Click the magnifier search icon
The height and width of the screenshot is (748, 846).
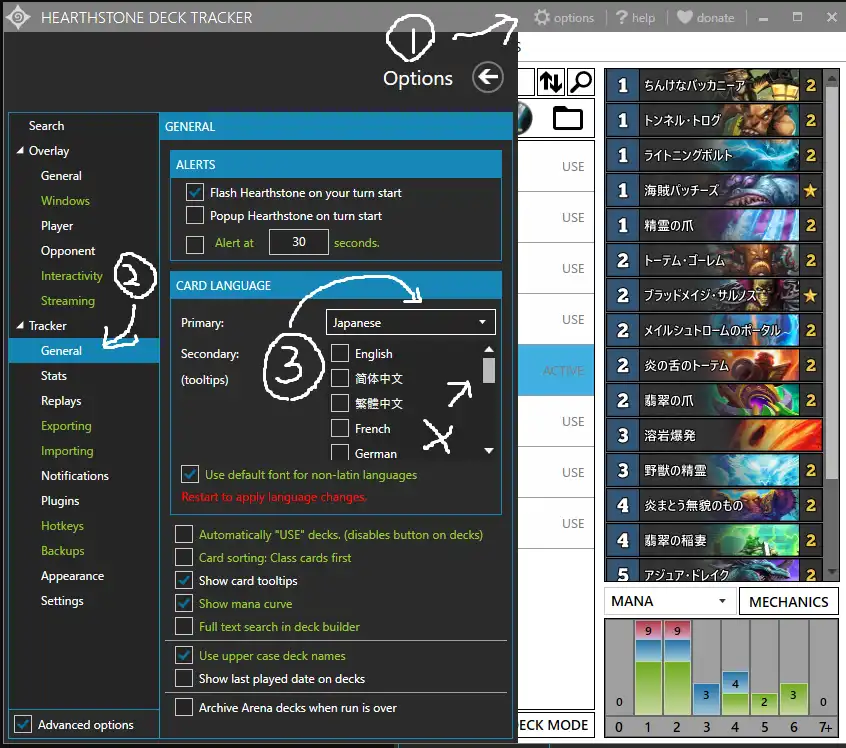581,82
